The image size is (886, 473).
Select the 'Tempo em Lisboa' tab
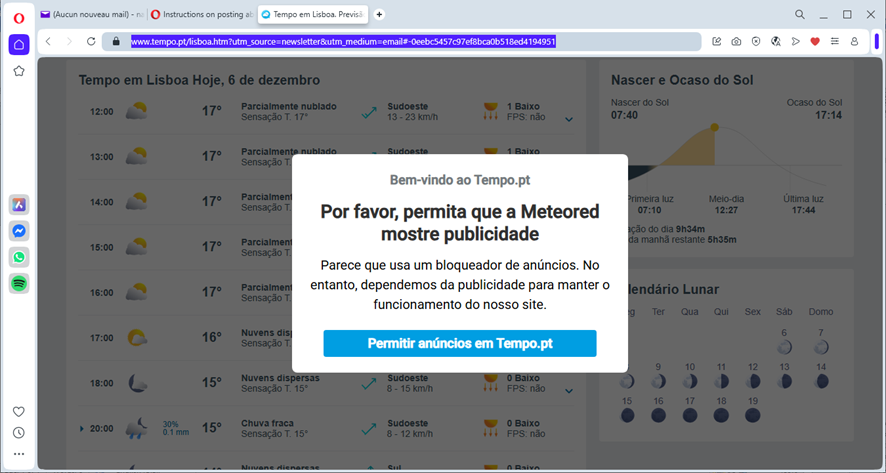coord(313,15)
